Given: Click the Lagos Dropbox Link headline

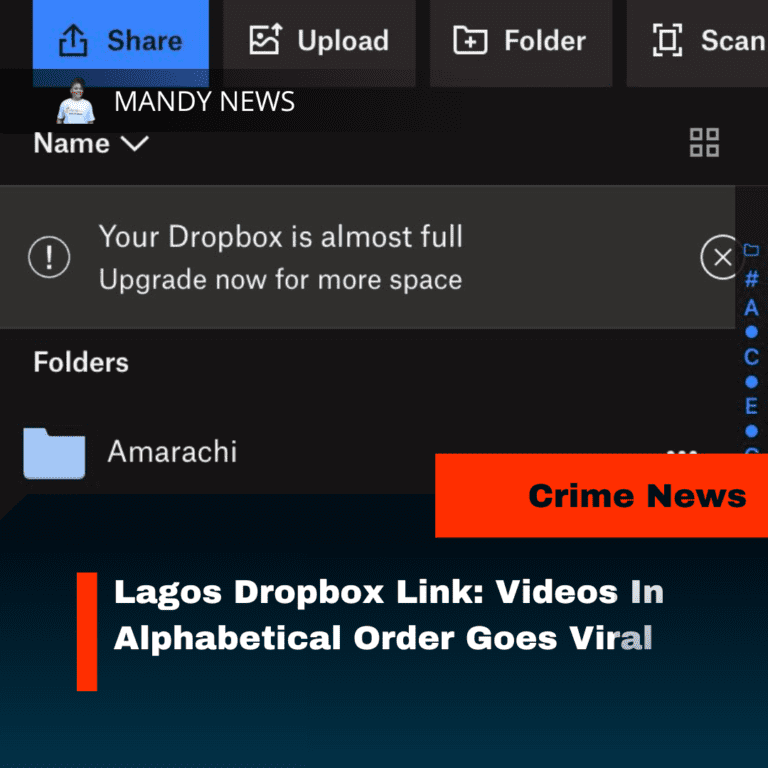Looking at the screenshot, I should (388, 615).
